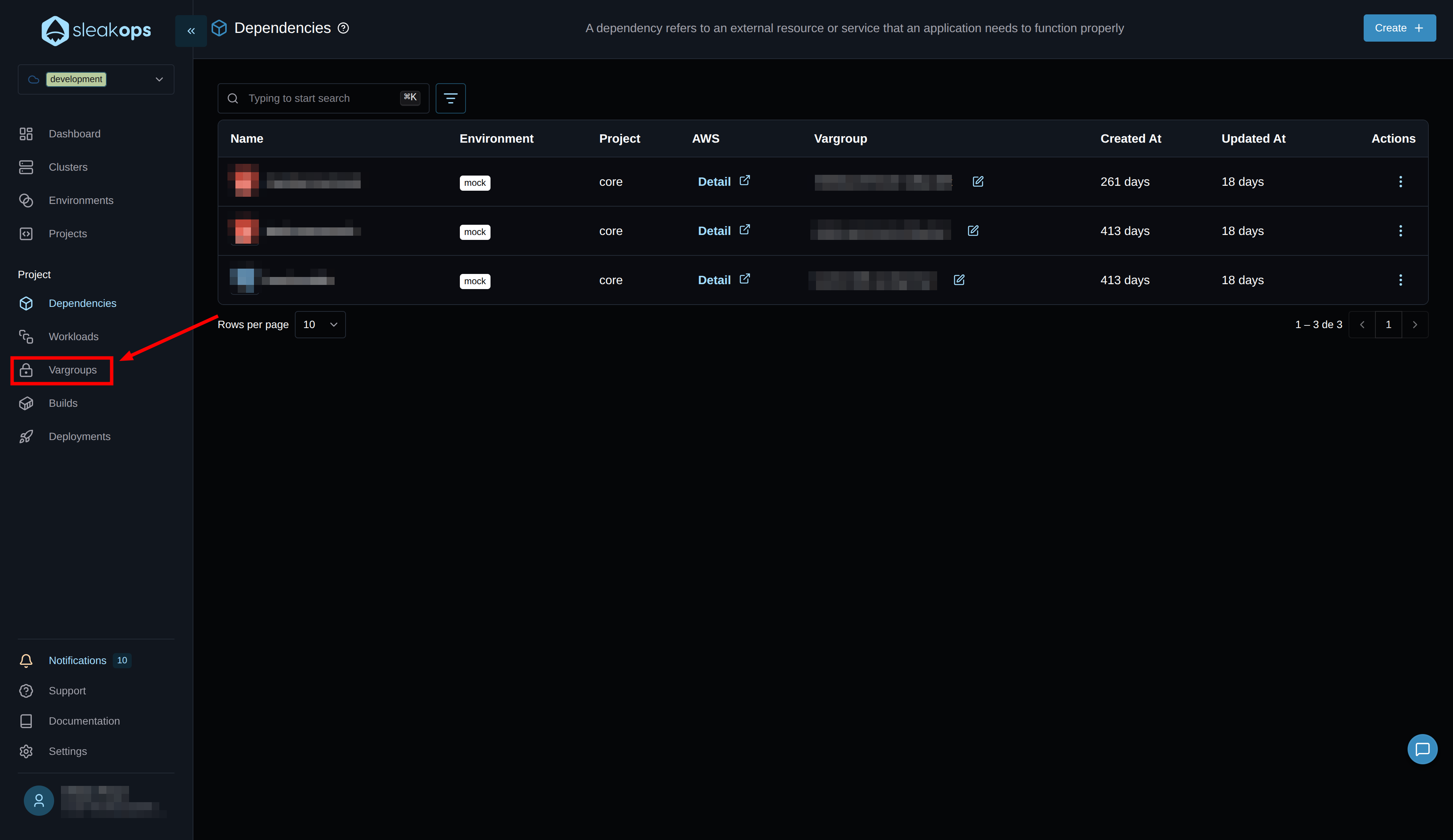Edit the Vargroup of the second dependency row

click(x=973, y=230)
